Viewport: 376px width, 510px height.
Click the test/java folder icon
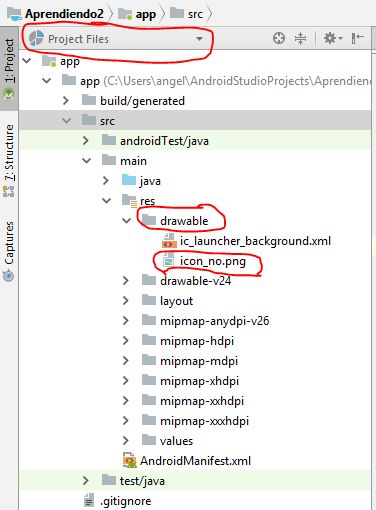[109, 480]
